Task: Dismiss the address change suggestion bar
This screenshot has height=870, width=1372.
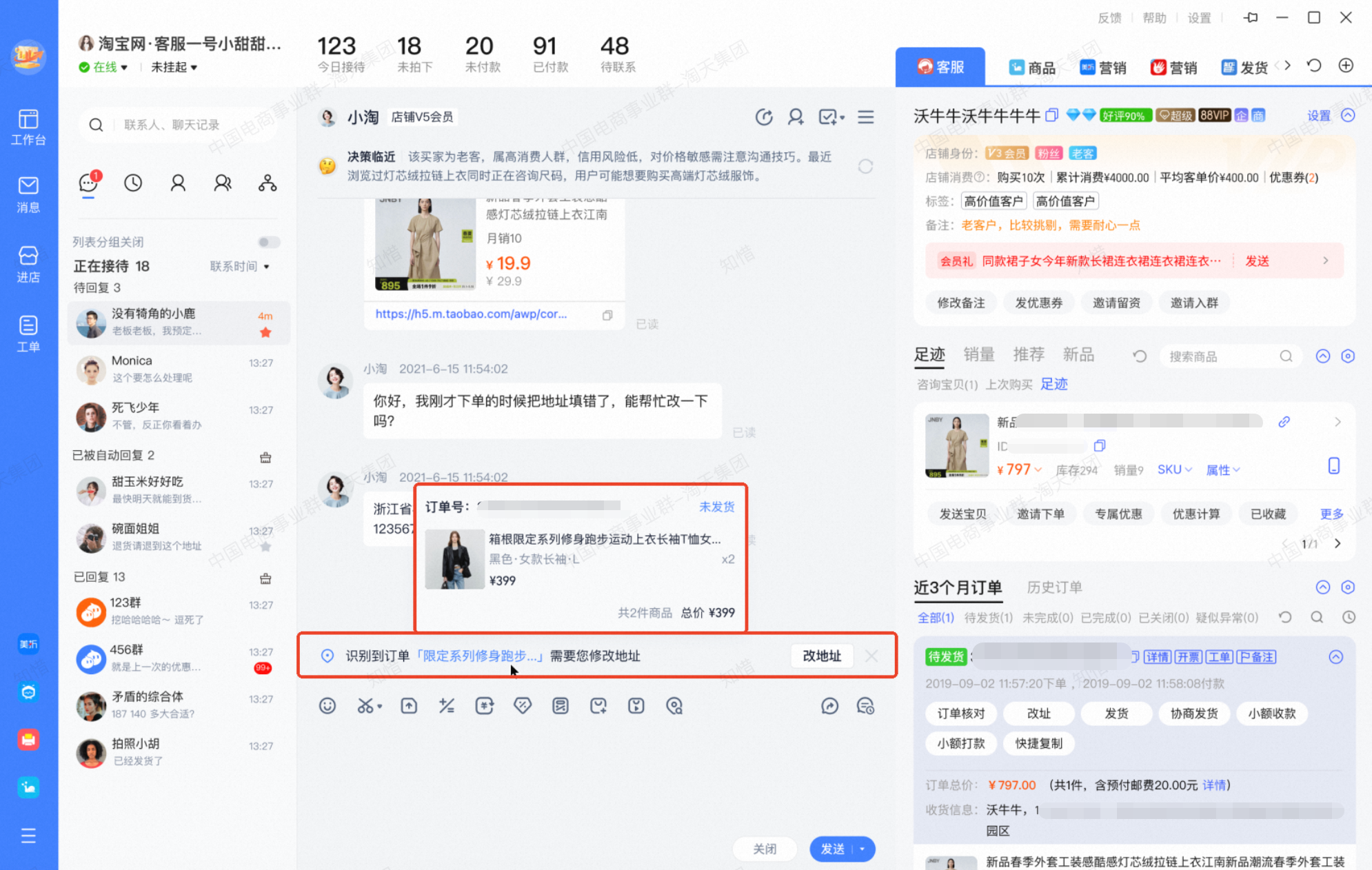Action: 871,656
